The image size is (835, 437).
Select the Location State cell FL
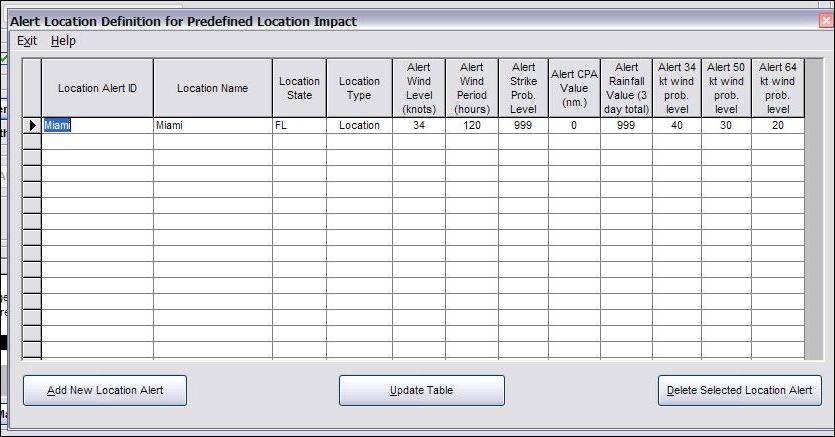298,126
